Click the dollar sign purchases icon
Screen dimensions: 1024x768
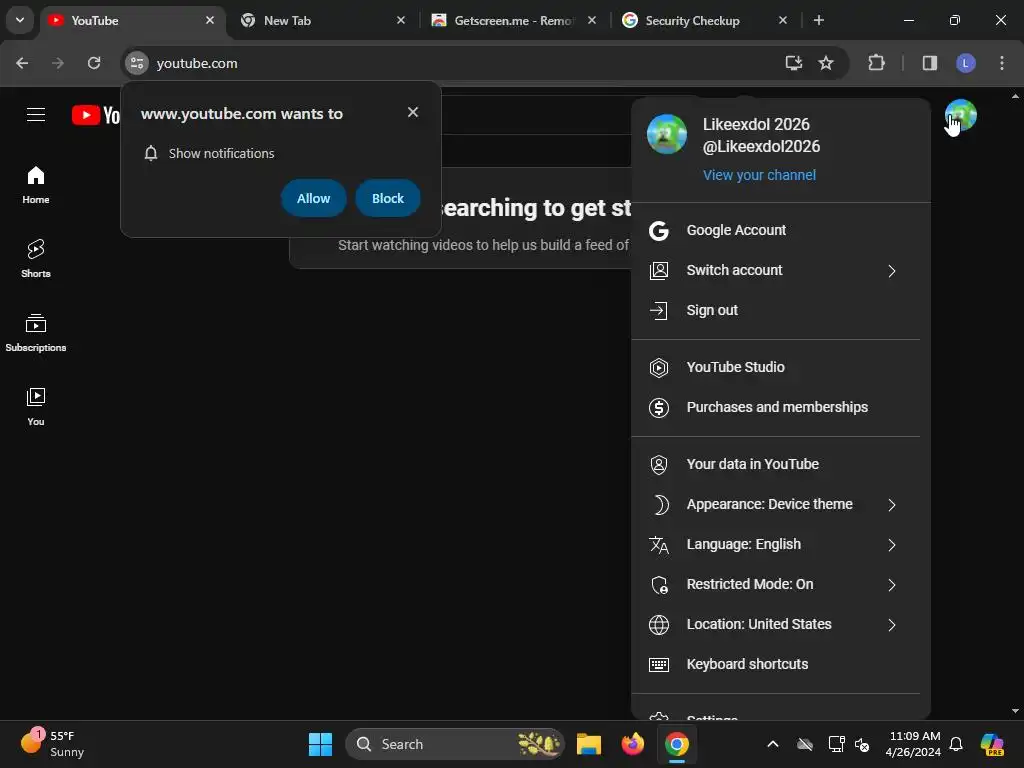point(658,408)
